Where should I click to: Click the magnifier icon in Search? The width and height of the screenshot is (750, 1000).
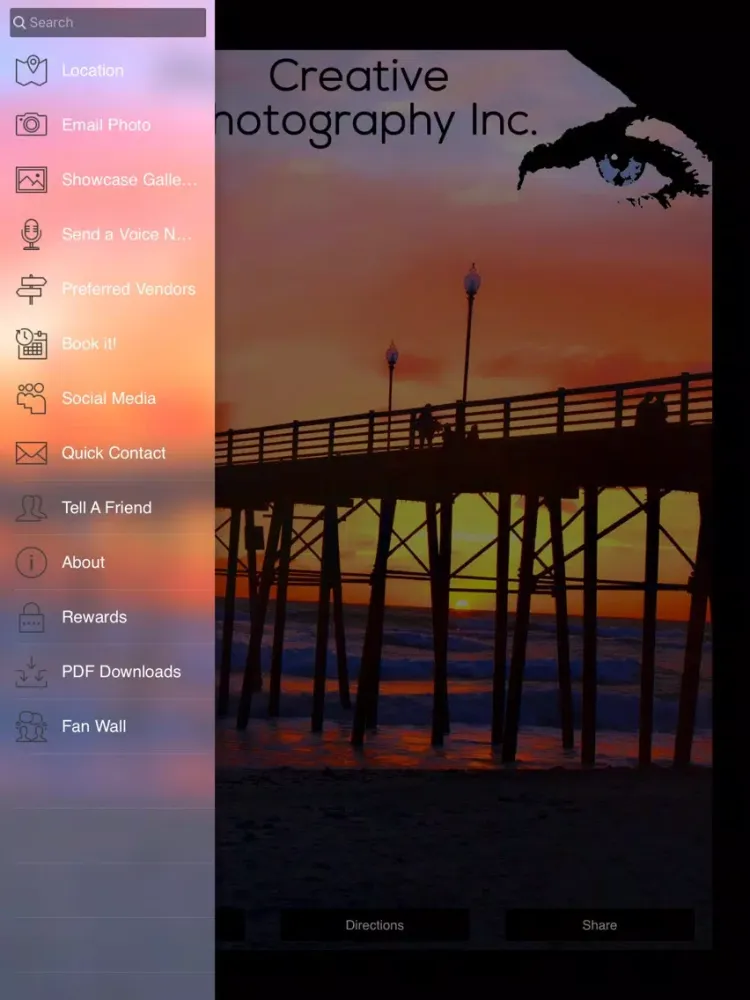pos(20,22)
